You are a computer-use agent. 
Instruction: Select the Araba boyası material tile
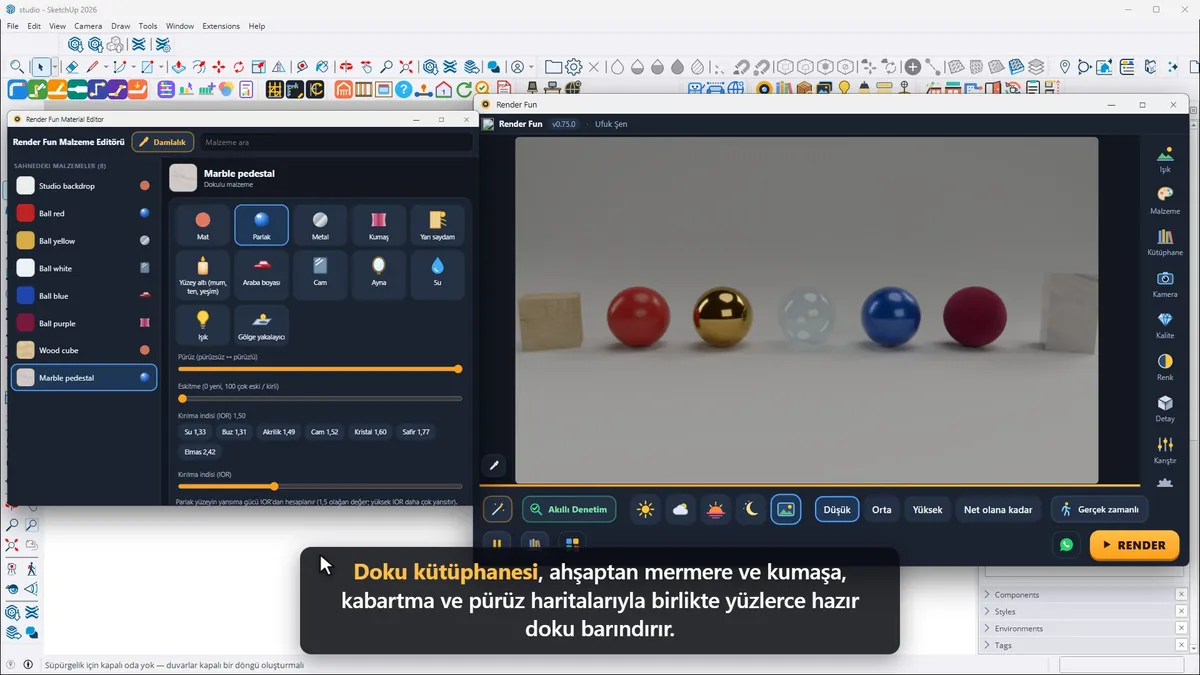(x=262, y=275)
